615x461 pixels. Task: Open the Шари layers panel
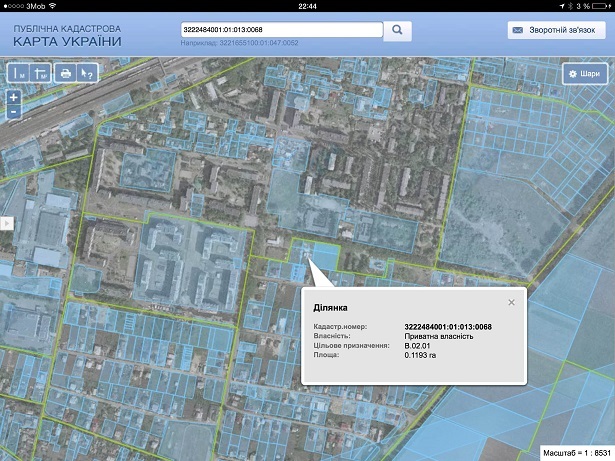pos(584,74)
